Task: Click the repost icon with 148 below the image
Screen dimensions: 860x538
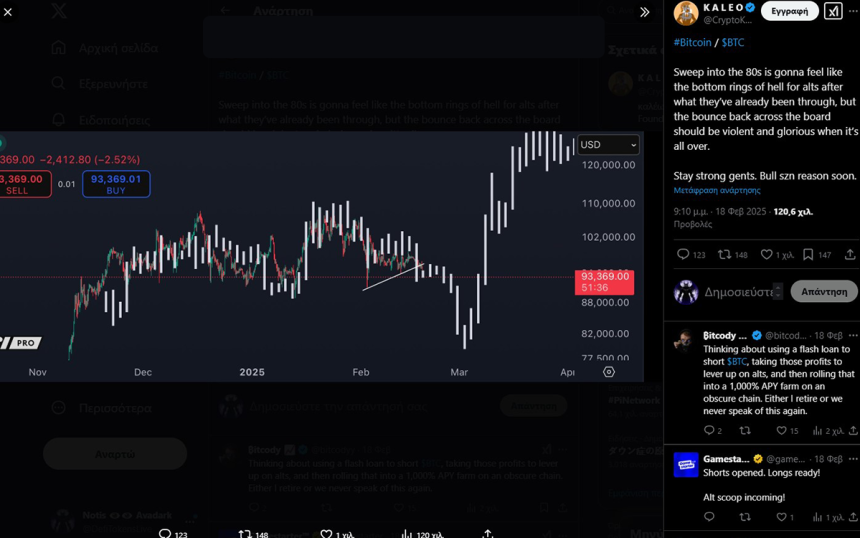Action: tap(253, 533)
